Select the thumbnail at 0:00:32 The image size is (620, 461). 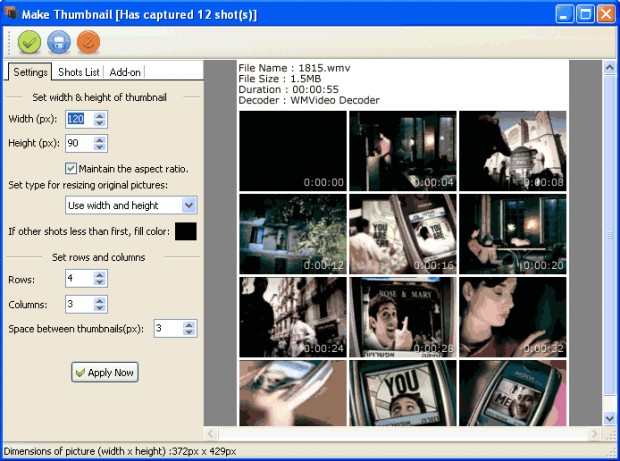tap(512, 317)
